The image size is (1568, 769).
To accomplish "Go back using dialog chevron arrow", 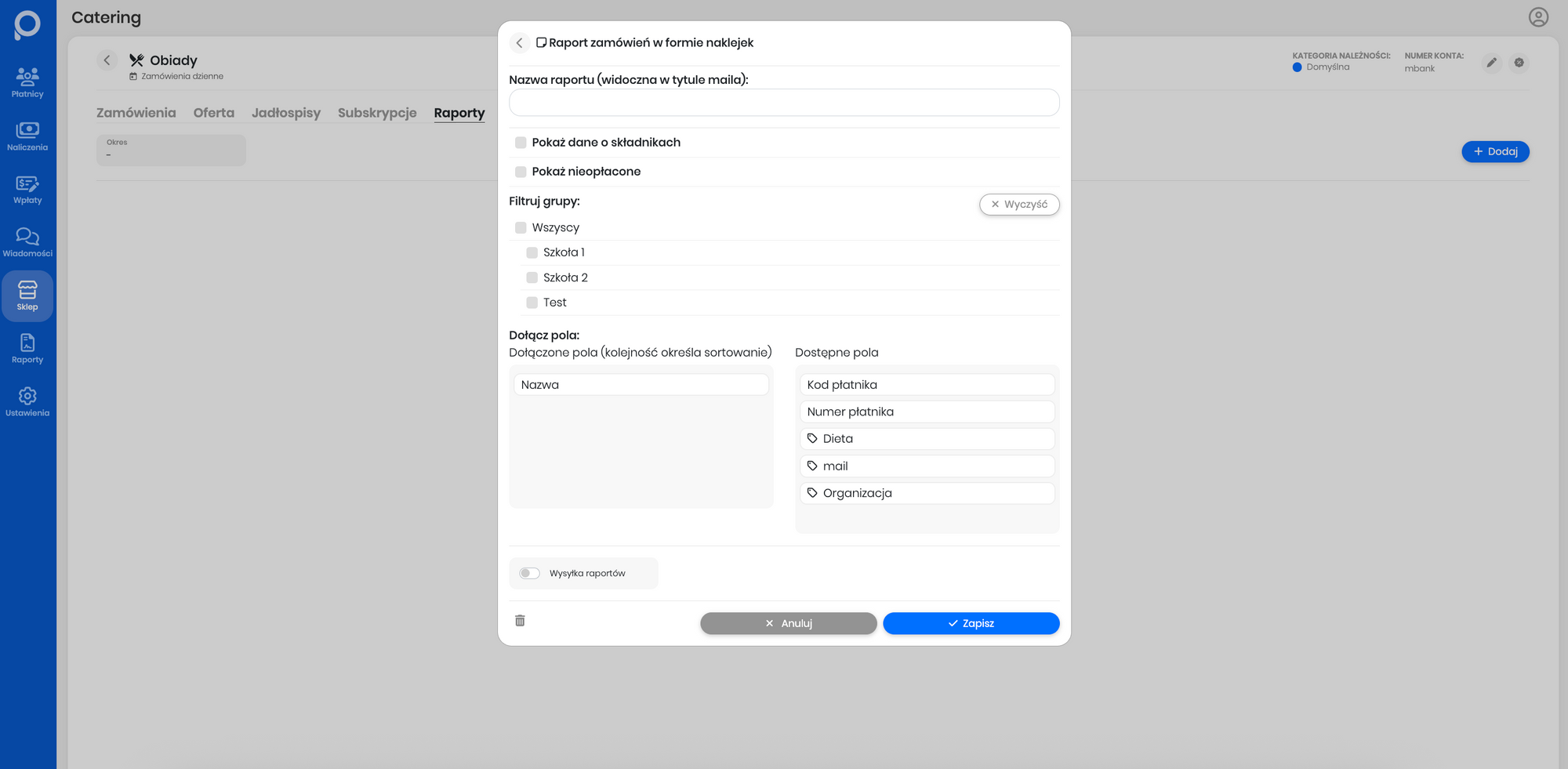I will click(x=519, y=43).
